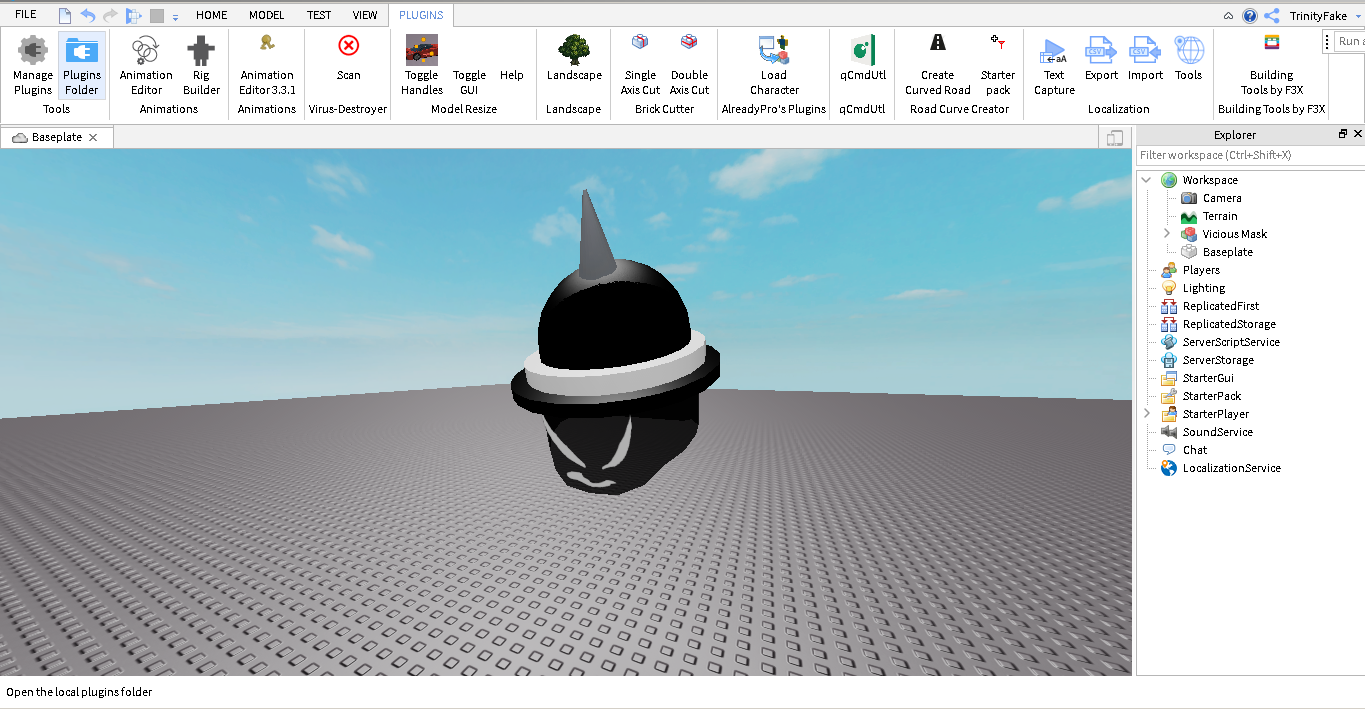Select Chat in Explorer
The image size is (1365, 709).
pos(1195,450)
